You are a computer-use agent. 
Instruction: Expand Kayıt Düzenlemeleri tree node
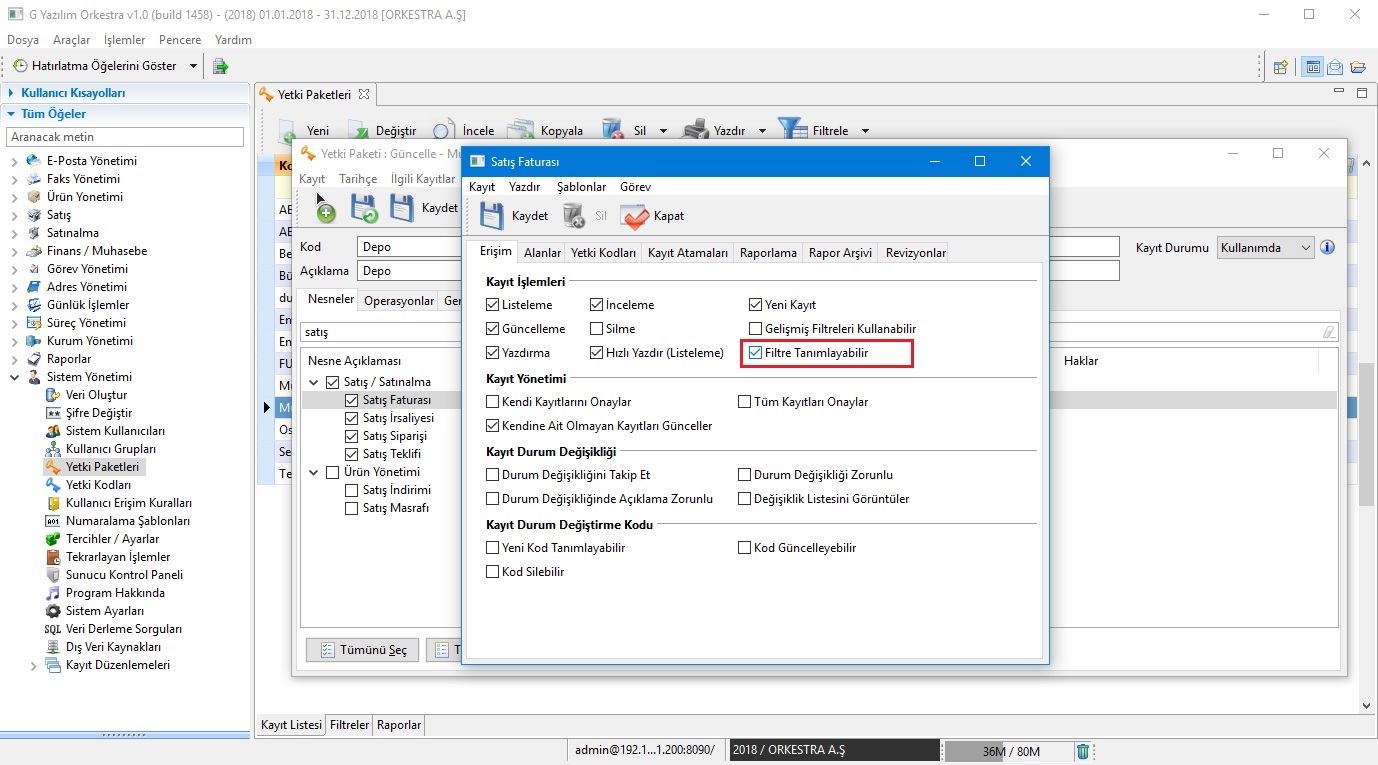[x=33, y=665]
